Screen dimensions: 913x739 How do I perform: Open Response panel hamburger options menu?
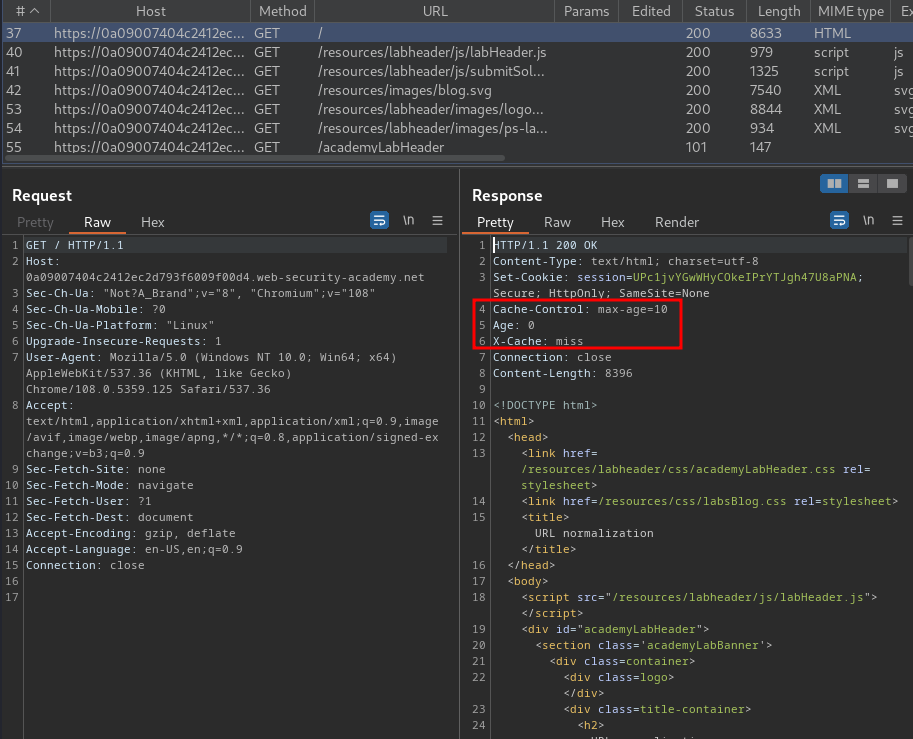897,221
